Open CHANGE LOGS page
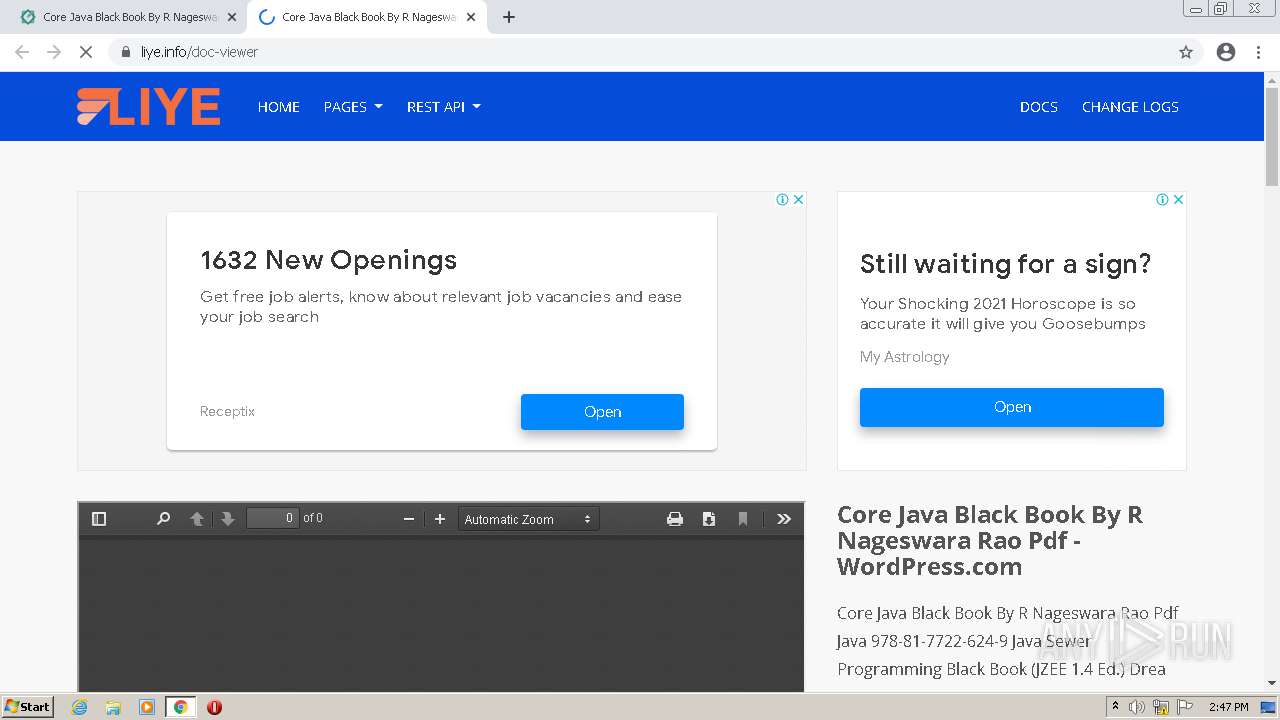Image resolution: width=1280 pixels, height=720 pixels. click(1130, 107)
